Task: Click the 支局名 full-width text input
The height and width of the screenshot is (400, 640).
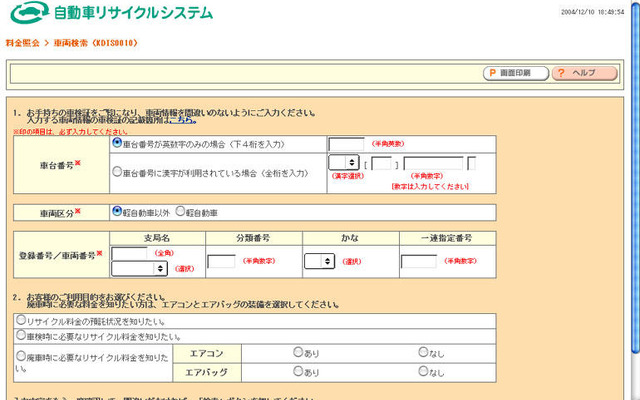Action: [x=130, y=254]
